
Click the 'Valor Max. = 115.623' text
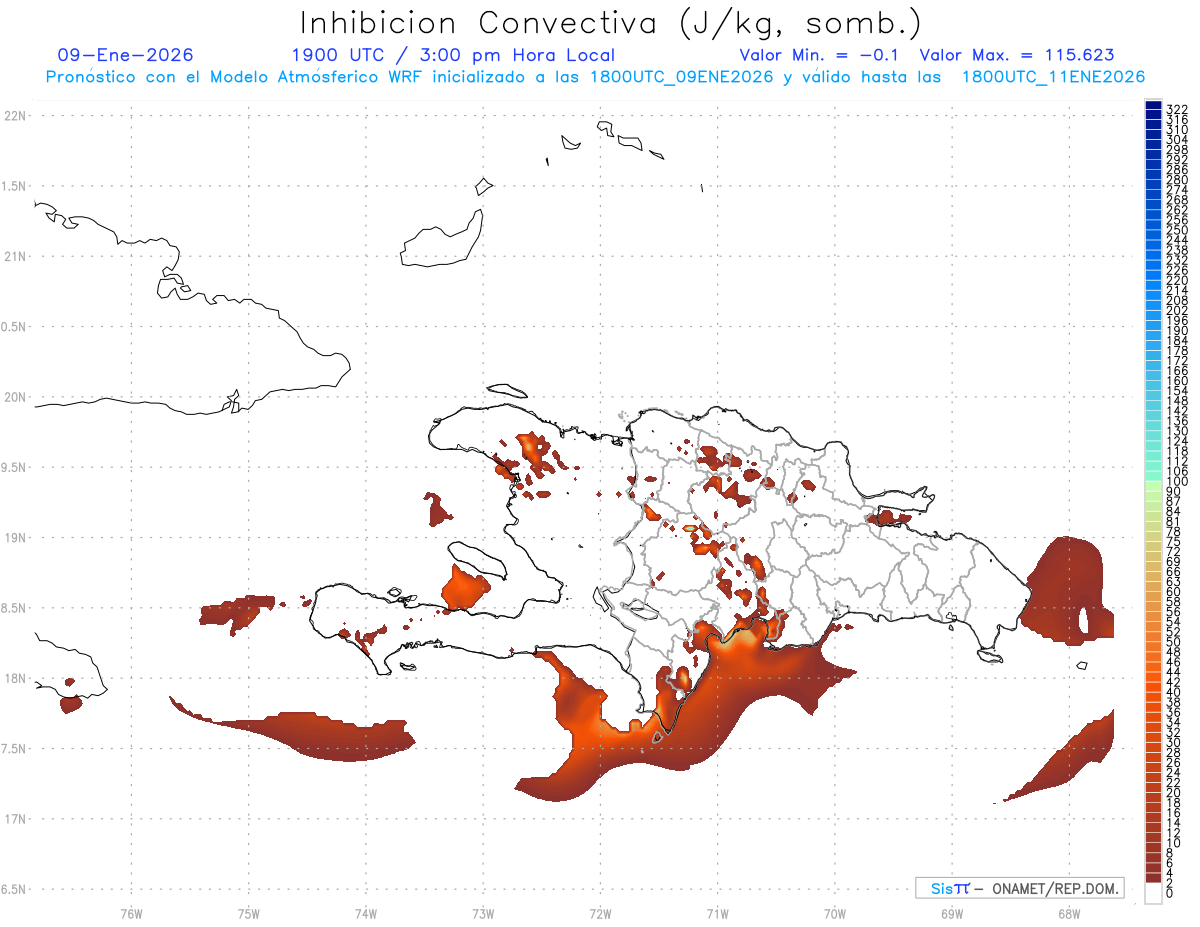point(1017,55)
